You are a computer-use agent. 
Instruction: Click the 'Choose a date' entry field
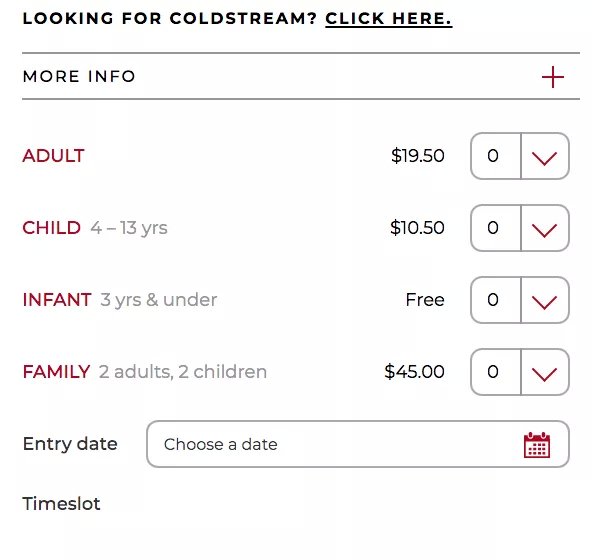click(358, 444)
